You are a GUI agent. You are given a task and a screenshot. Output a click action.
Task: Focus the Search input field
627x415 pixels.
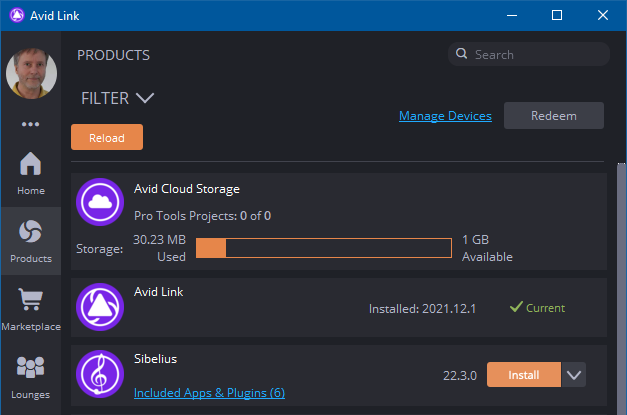click(x=529, y=54)
